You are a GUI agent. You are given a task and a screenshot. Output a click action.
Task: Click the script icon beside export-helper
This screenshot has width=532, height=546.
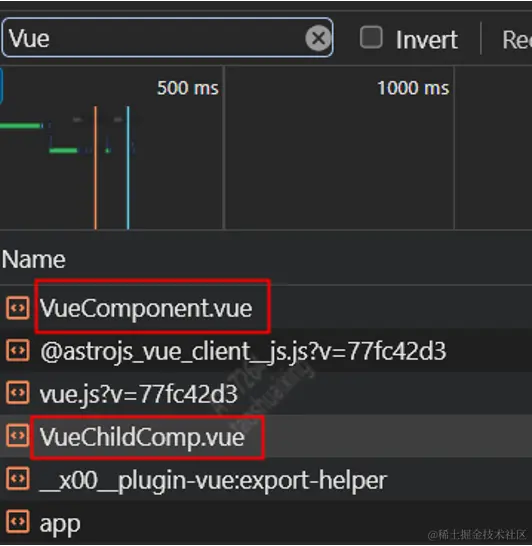17,478
